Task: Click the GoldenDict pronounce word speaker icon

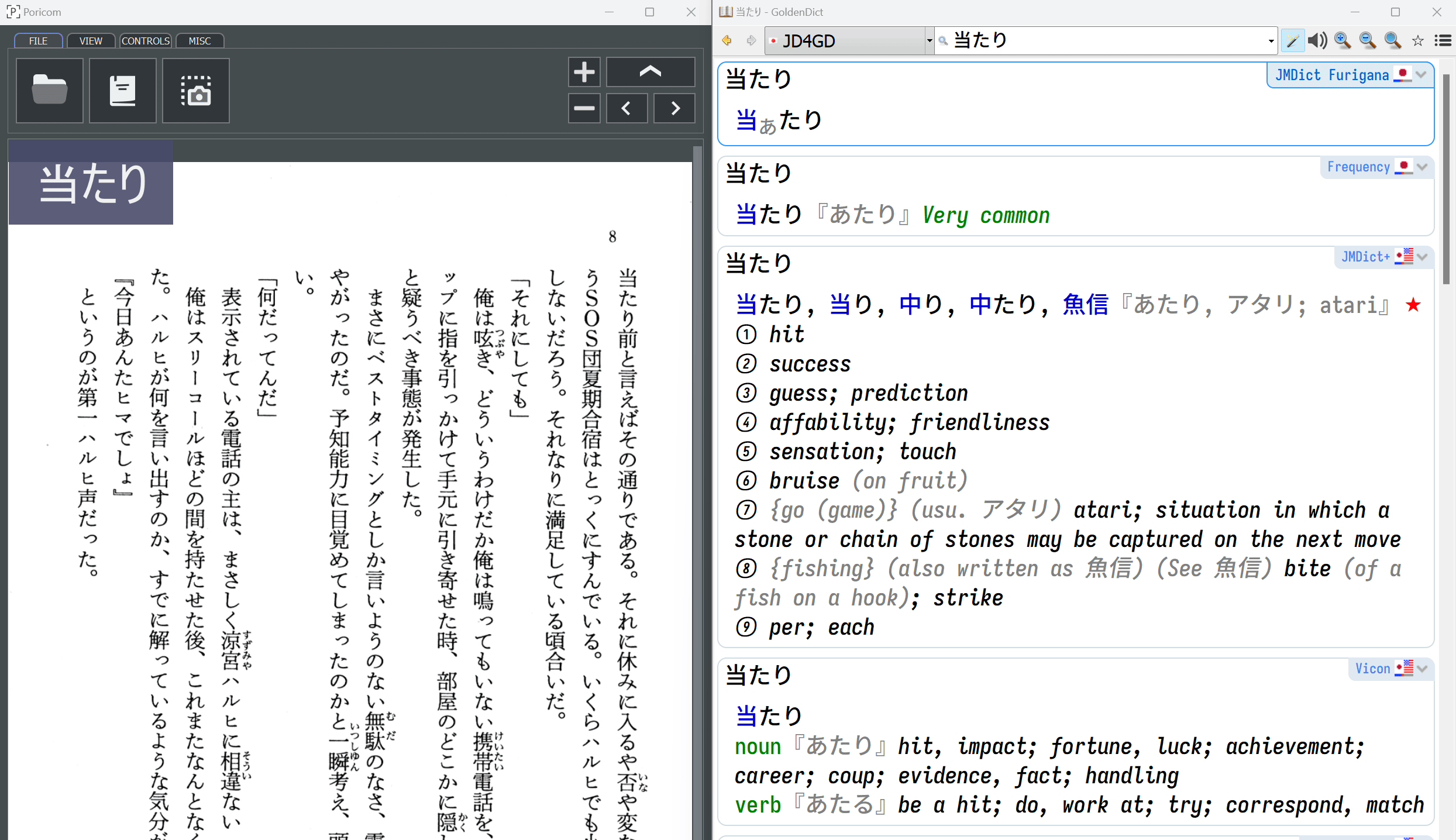Action: pos(1317,40)
